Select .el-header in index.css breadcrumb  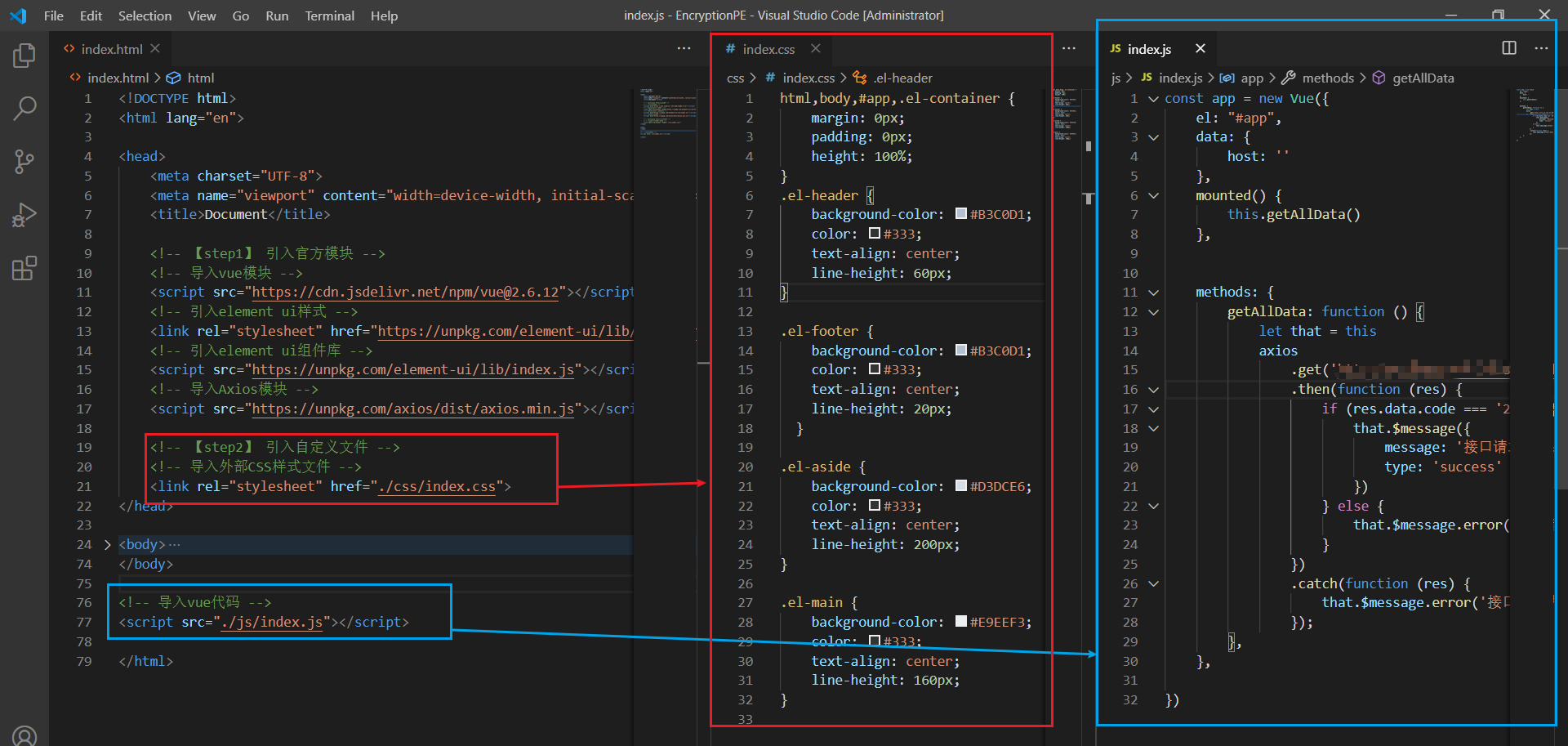[x=902, y=78]
